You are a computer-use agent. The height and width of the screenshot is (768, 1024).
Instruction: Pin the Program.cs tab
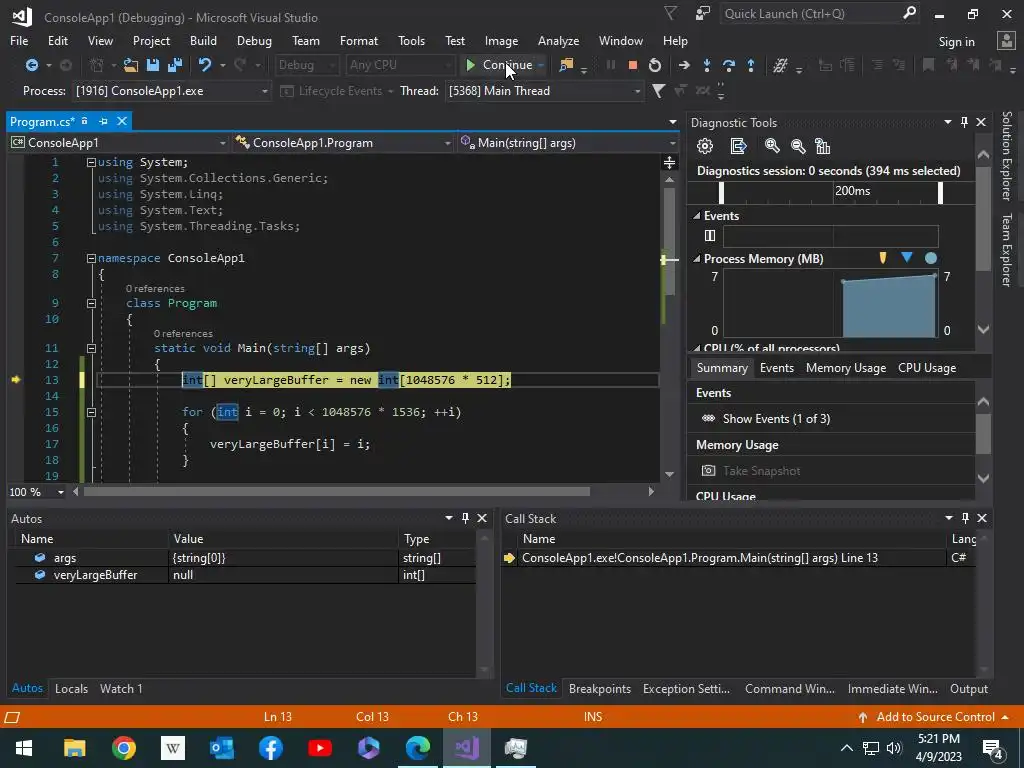pyautogui.click(x=103, y=121)
